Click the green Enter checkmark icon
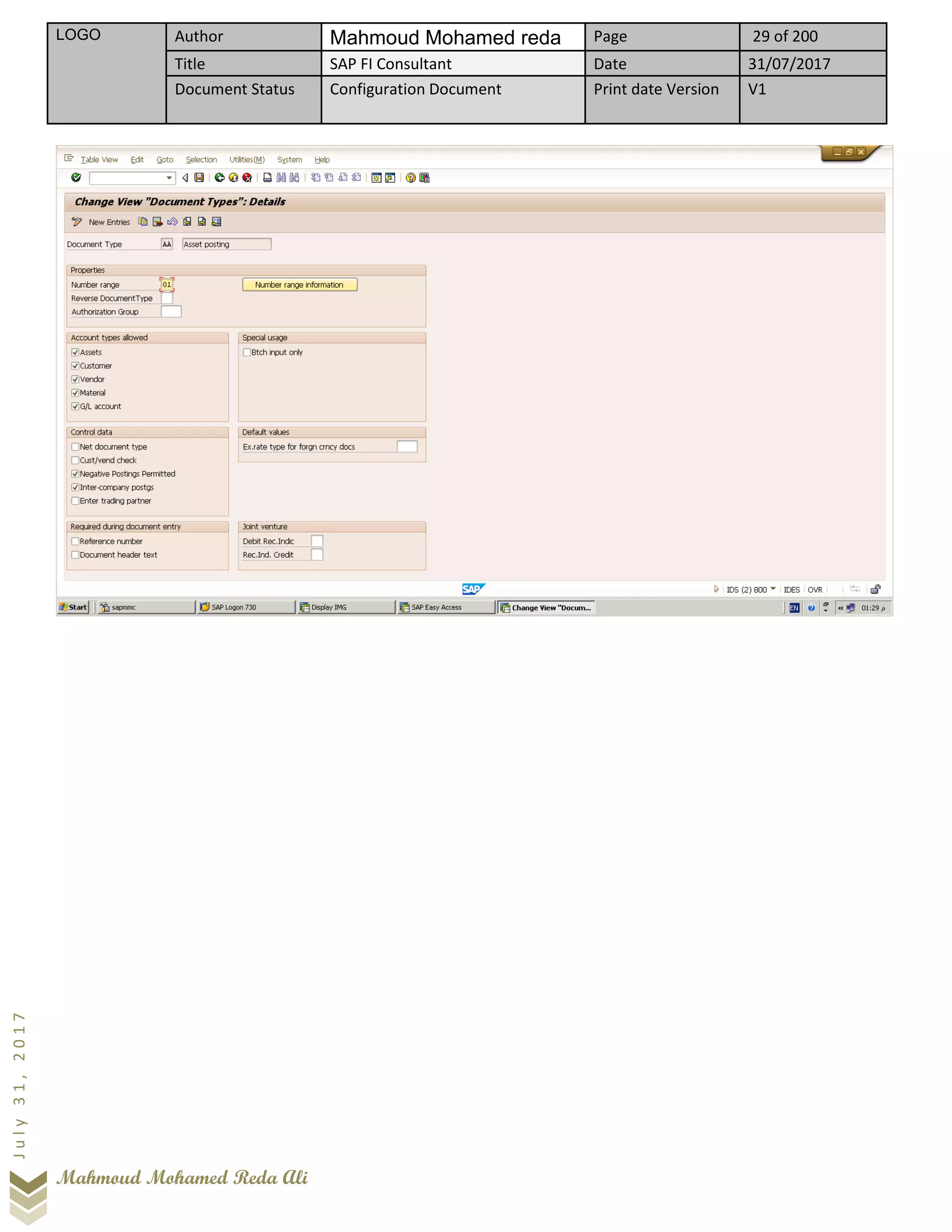 tap(76, 178)
